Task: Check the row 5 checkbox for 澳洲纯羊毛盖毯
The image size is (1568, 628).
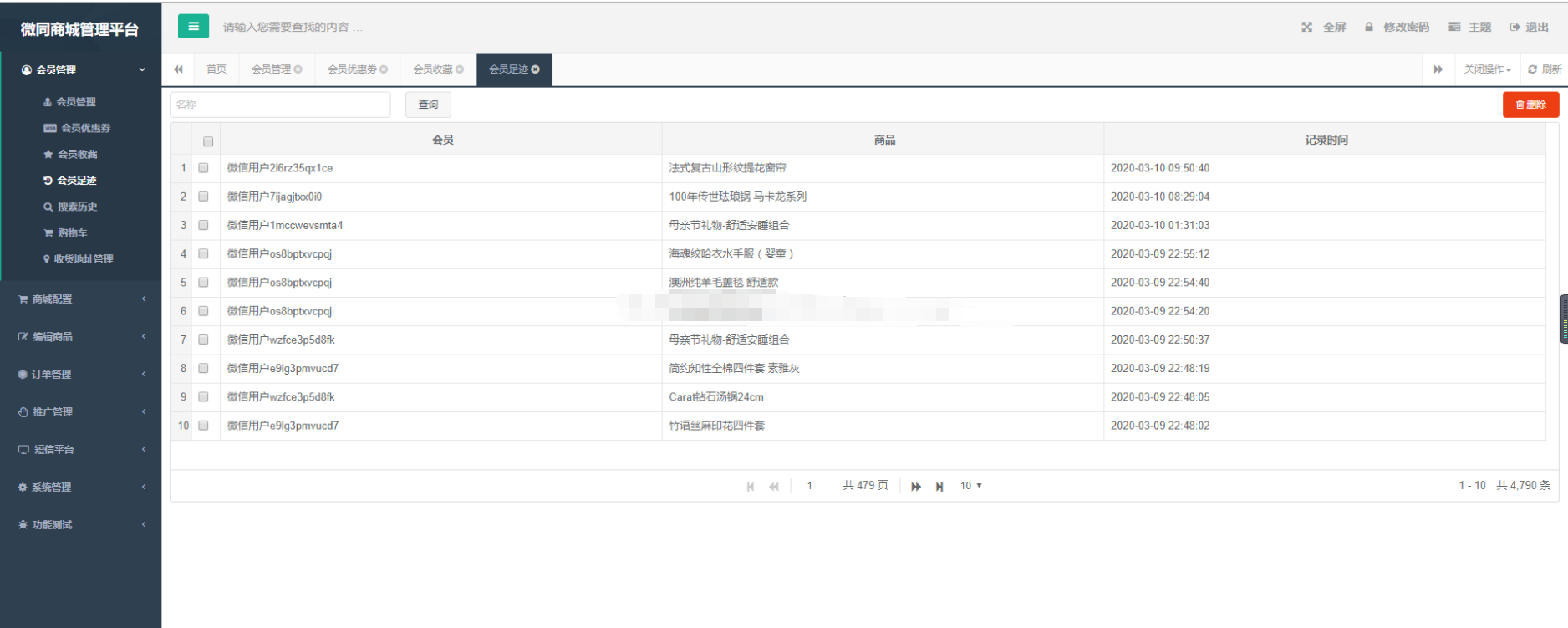Action: point(203,283)
